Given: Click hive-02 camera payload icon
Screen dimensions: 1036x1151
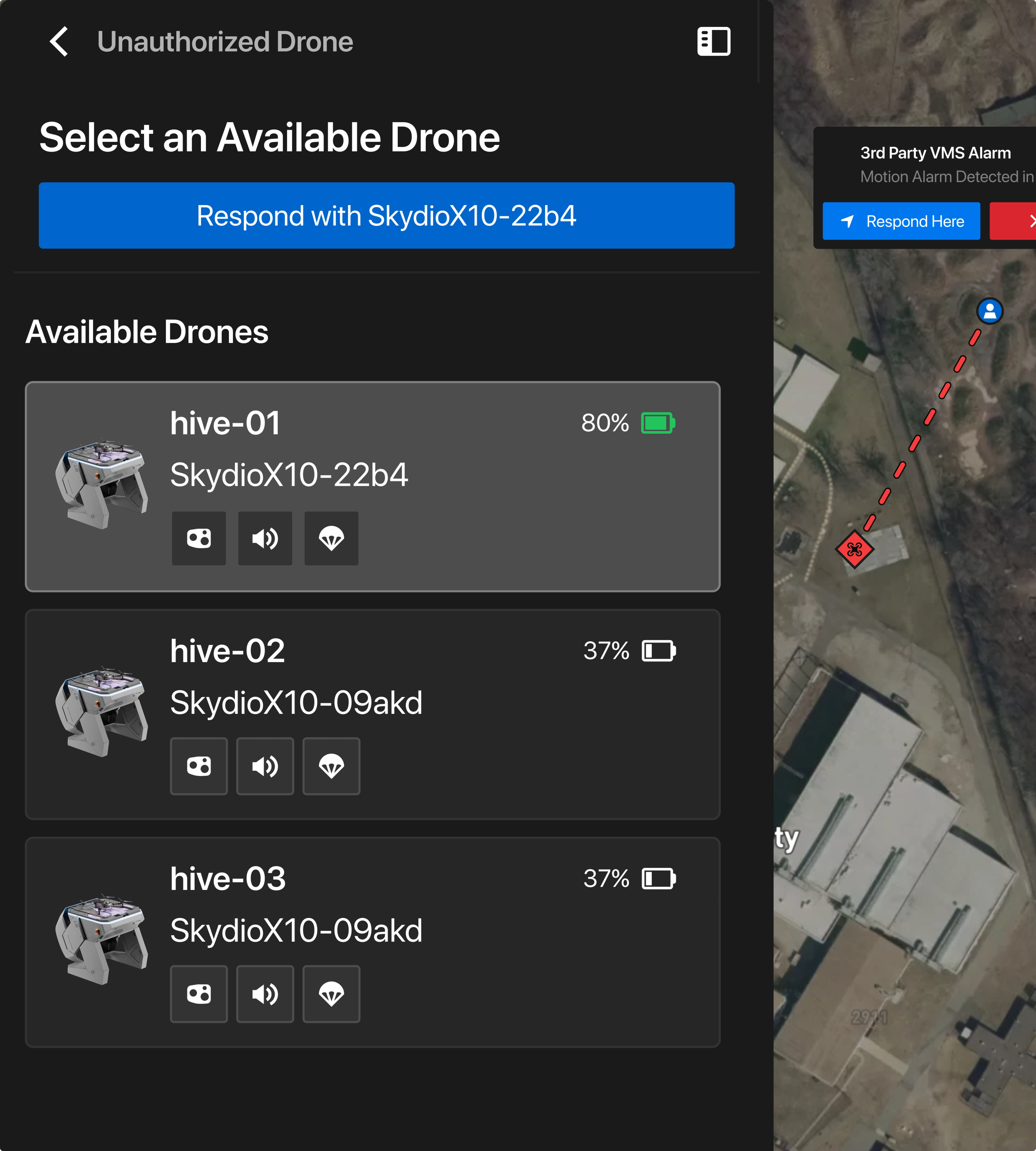Looking at the screenshot, I should point(199,766).
